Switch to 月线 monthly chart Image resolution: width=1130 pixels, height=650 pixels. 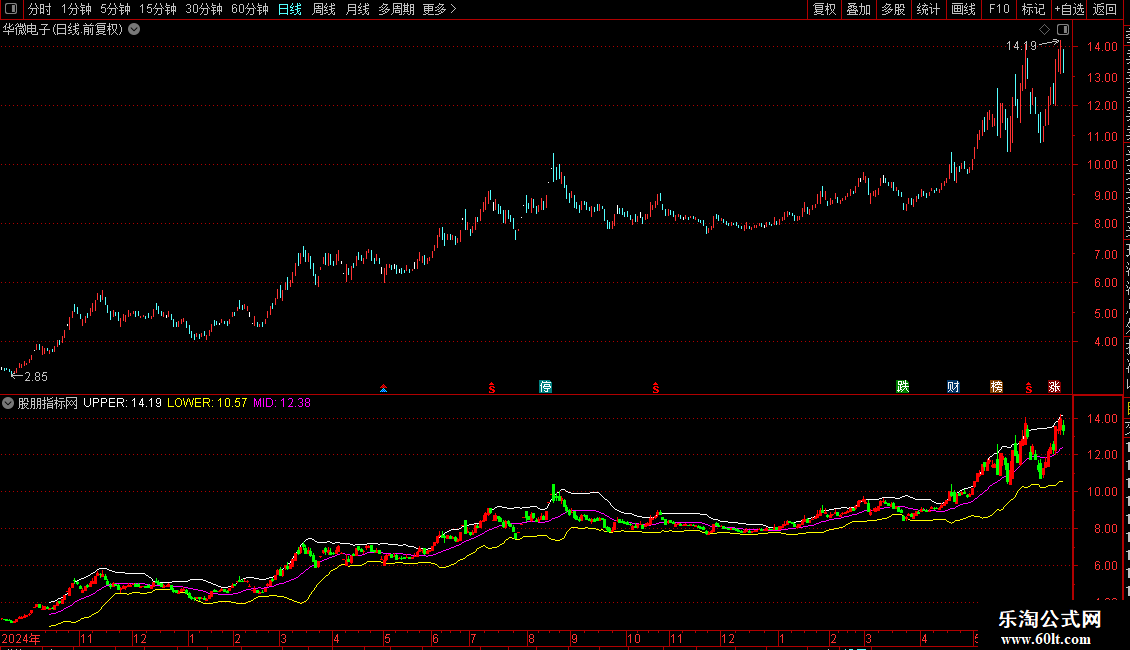click(357, 9)
